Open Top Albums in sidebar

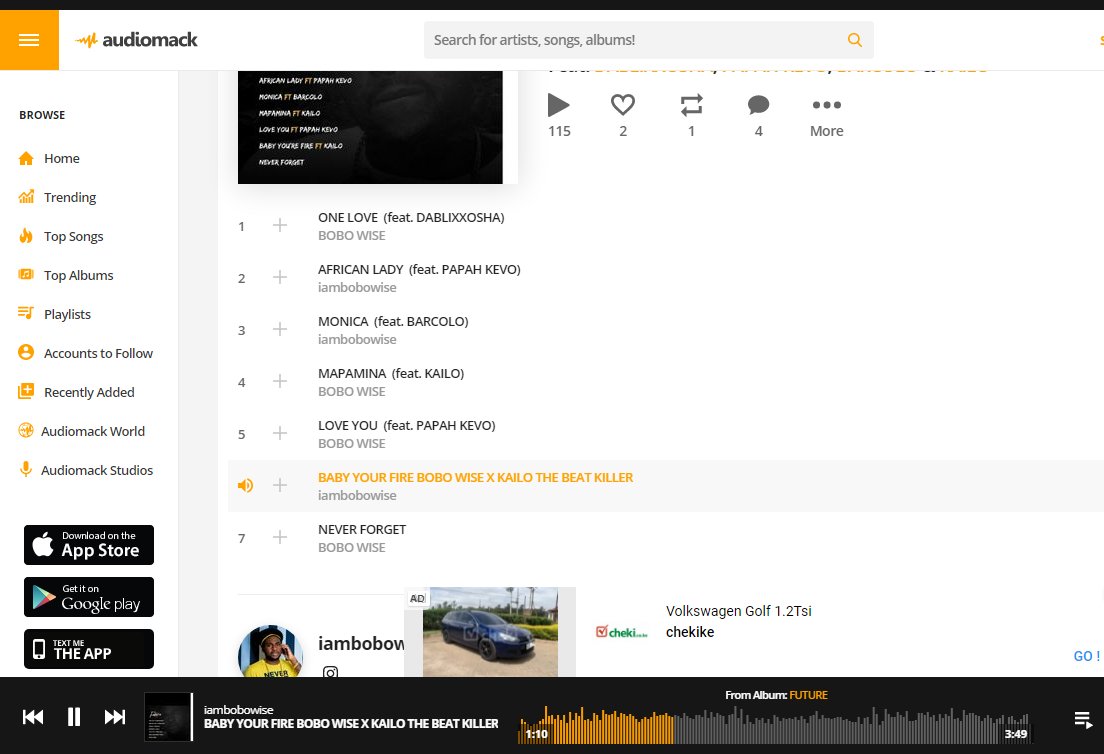(x=78, y=275)
